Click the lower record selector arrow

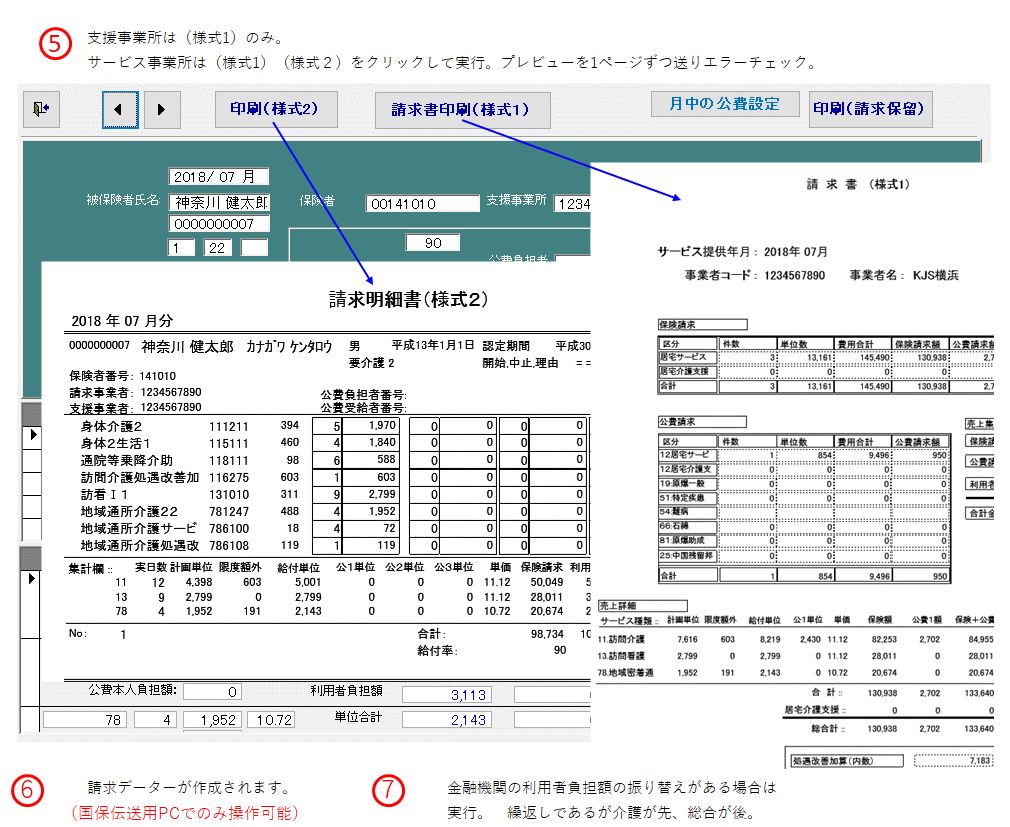(30, 578)
